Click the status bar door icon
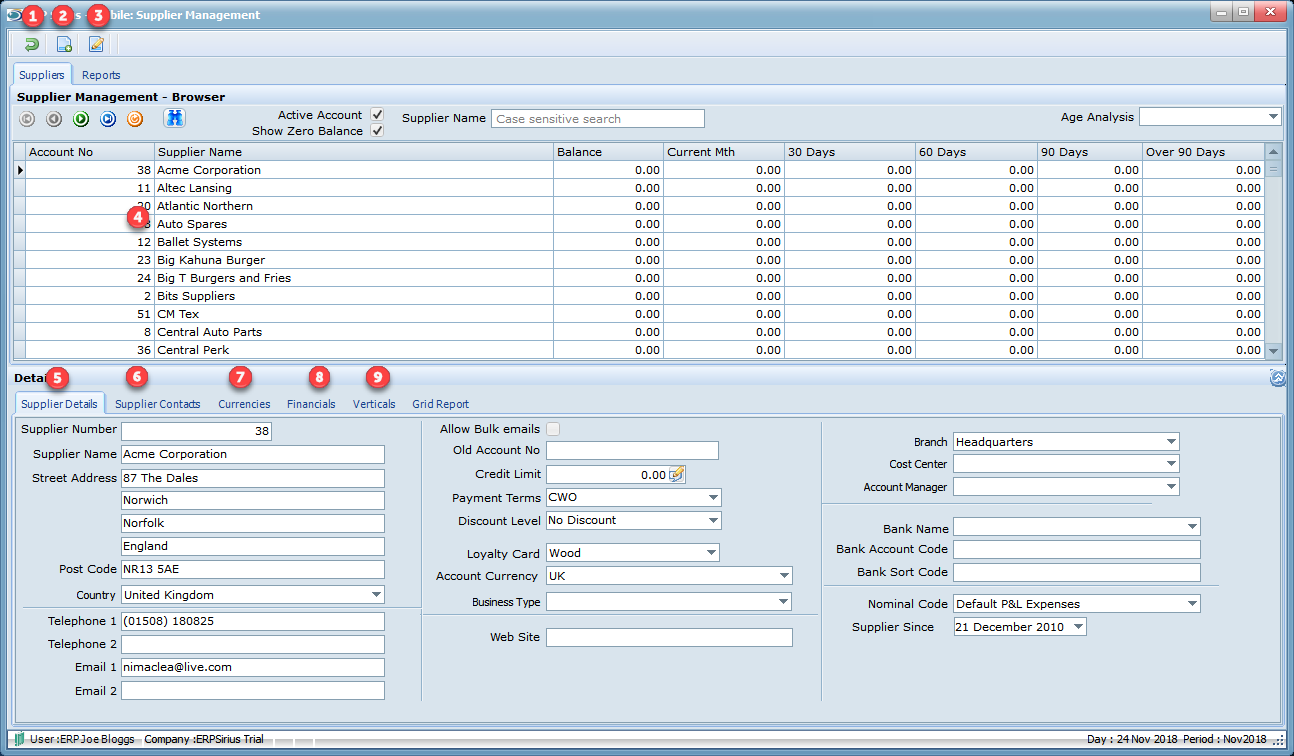 tap(19, 739)
